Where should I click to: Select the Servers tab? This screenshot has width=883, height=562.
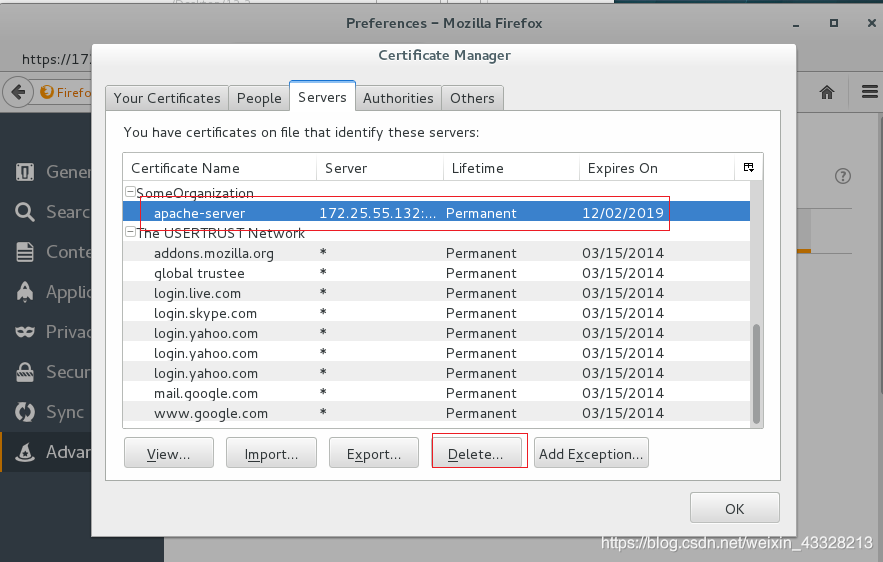coord(322,97)
